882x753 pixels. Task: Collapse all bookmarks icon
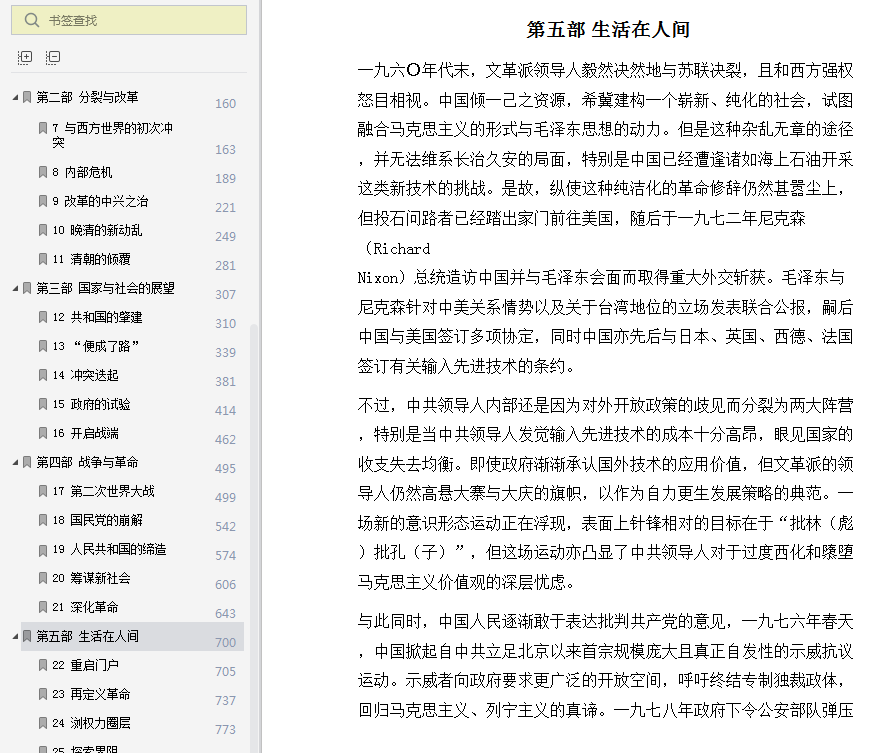tap(53, 57)
